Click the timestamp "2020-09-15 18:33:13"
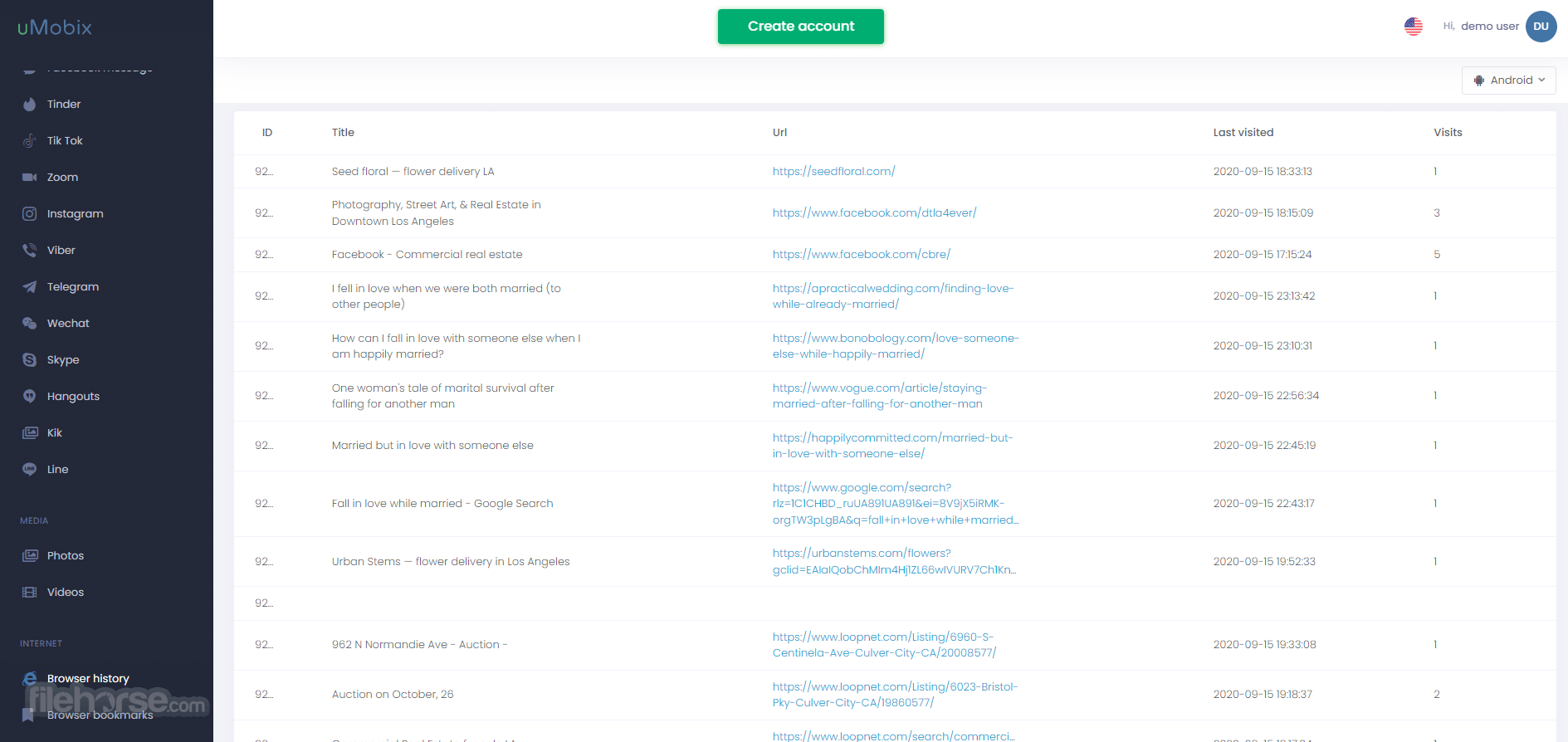The image size is (1568, 742). pyautogui.click(x=1263, y=172)
